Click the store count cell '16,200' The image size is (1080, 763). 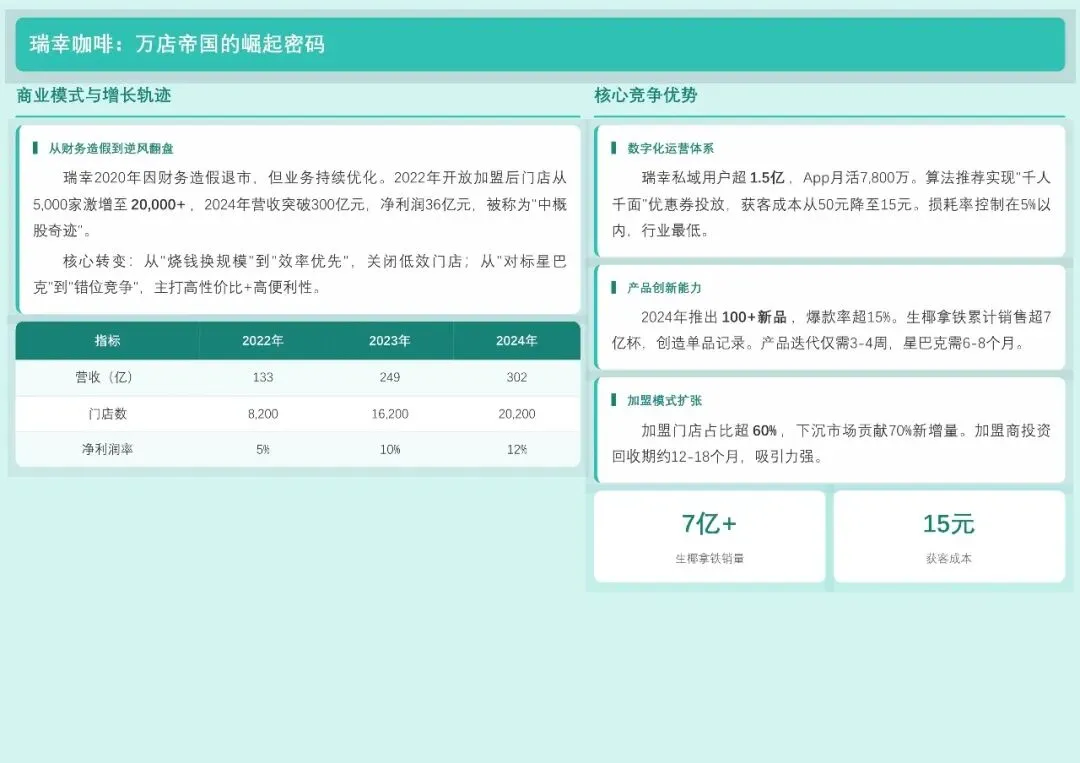click(x=390, y=414)
